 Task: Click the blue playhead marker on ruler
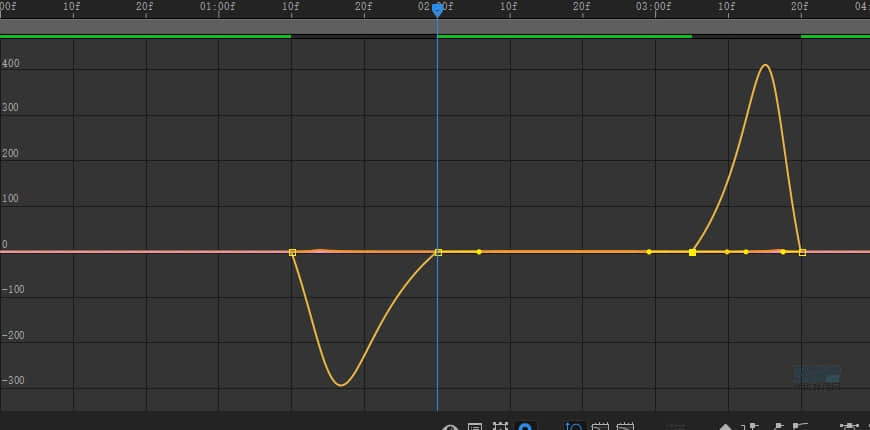pyautogui.click(x=437, y=10)
